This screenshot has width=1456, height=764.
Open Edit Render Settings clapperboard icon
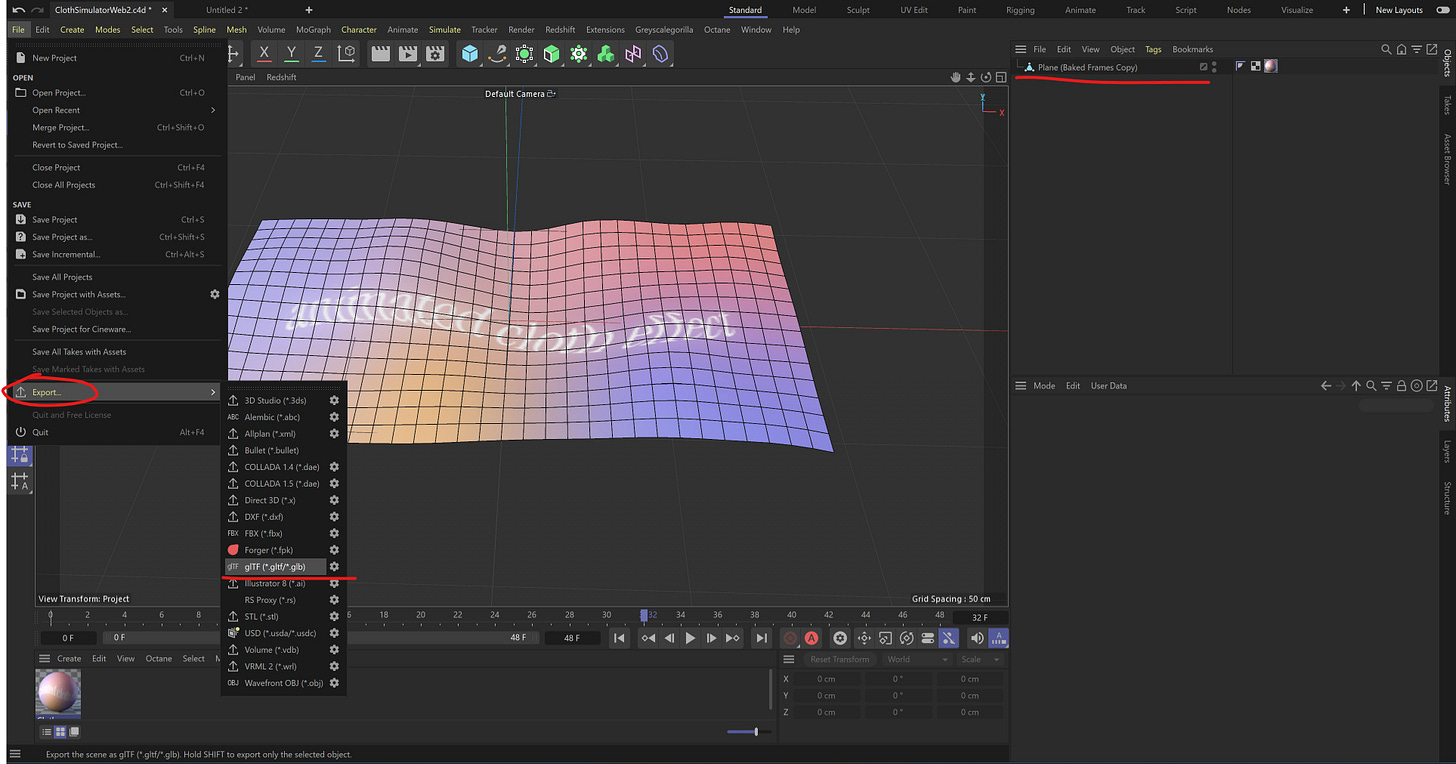point(435,54)
